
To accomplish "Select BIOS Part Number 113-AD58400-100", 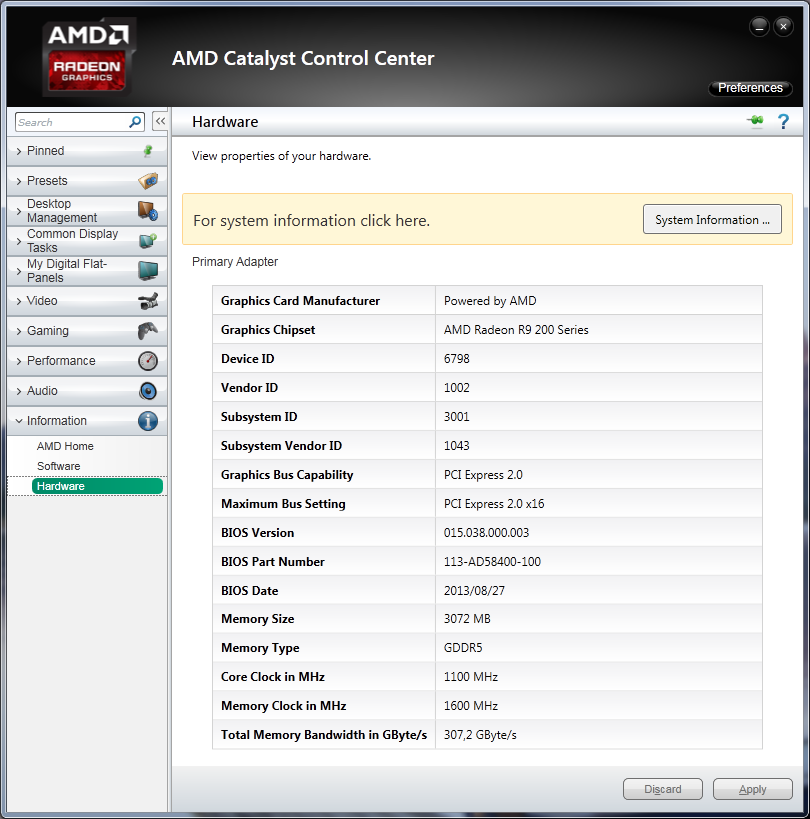I will coord(492,562).
